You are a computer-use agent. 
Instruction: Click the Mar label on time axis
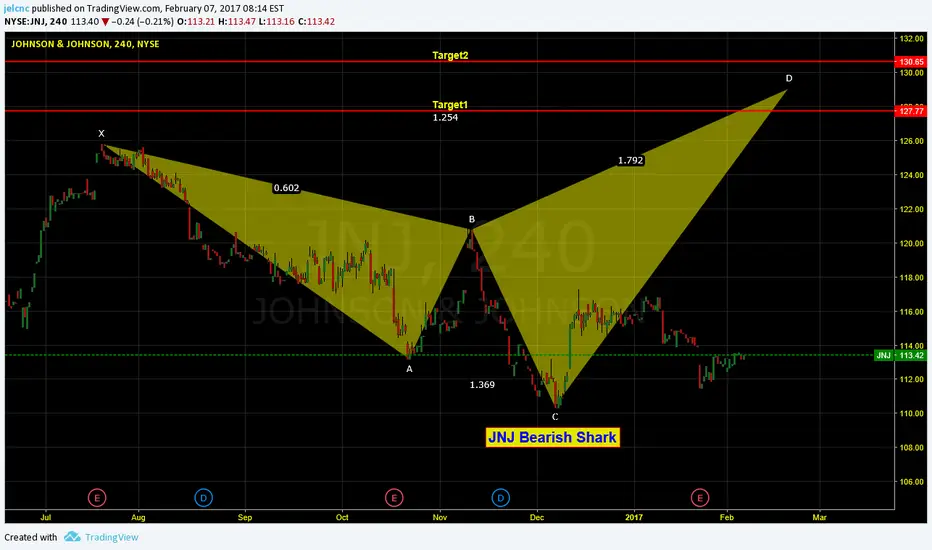coord(820,517)
